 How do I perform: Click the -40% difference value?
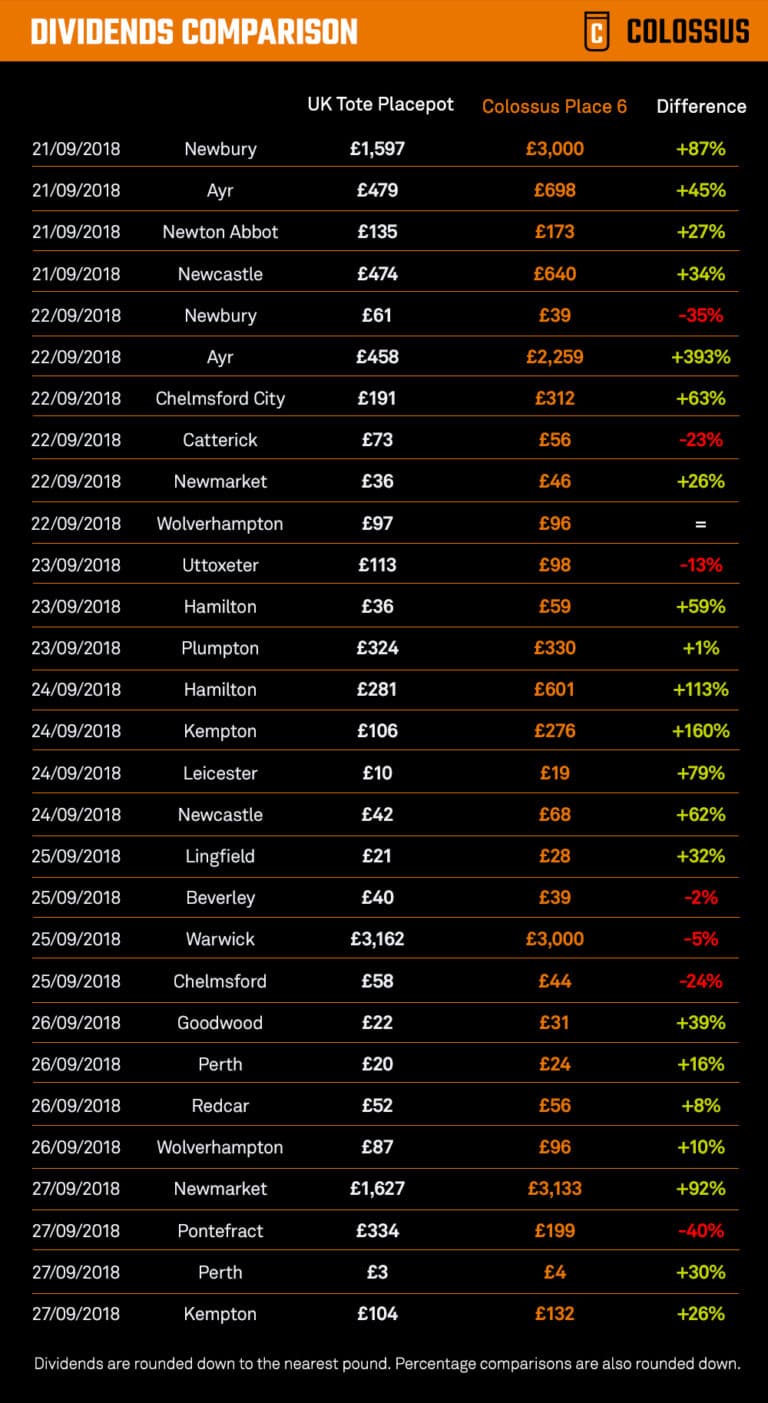pyautogui.click(x=701, y=1231)
